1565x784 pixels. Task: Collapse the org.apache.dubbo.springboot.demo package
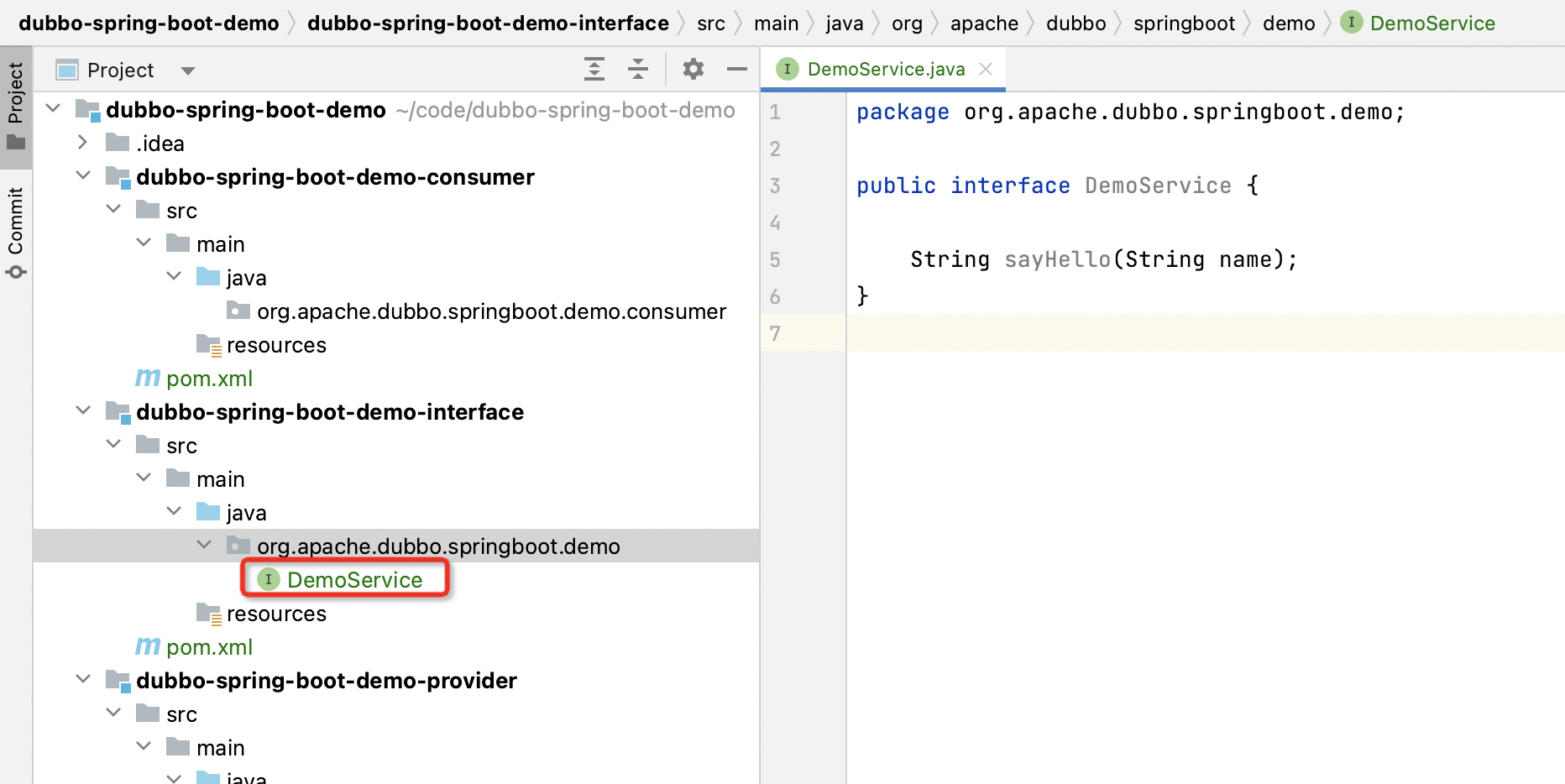204,546
